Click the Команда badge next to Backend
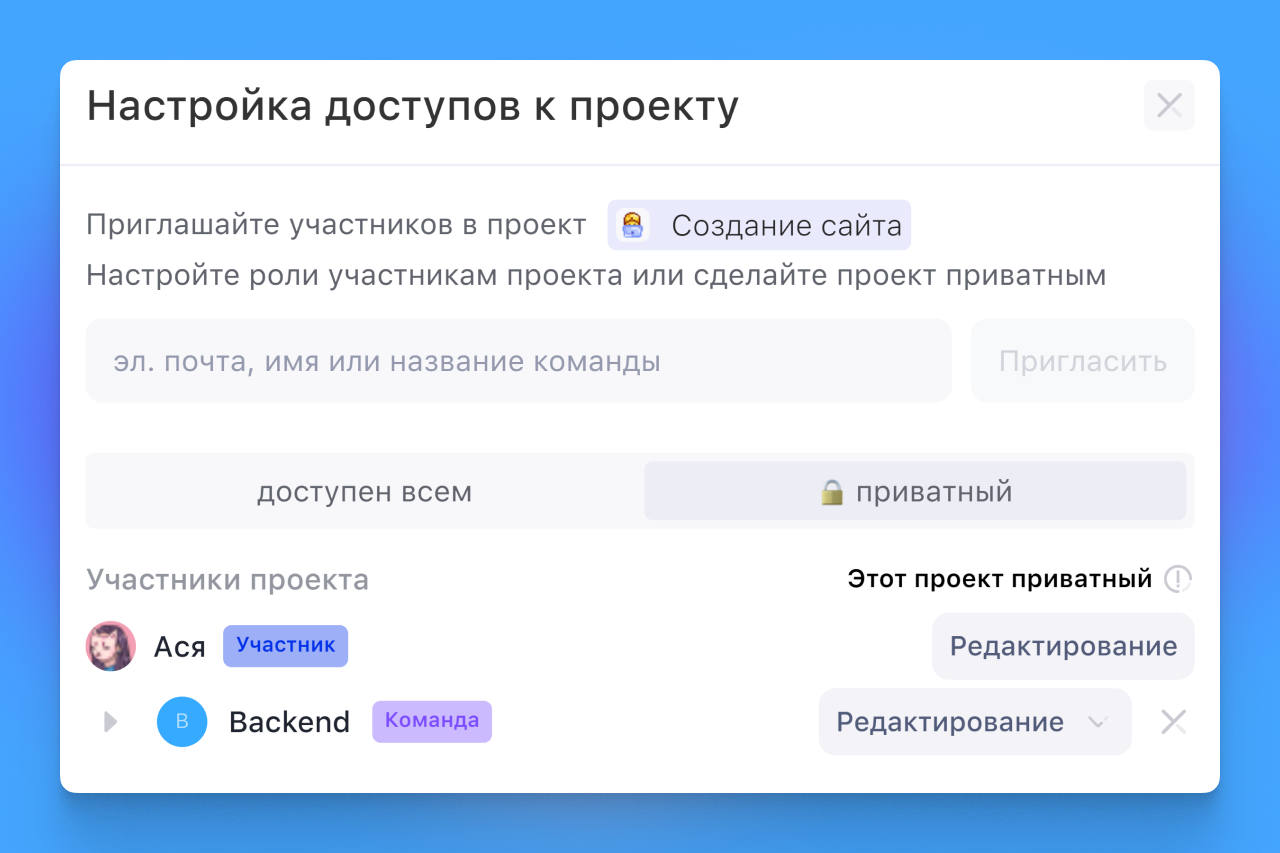Screen dimensions: 1280x853 [x=432, y=721]
